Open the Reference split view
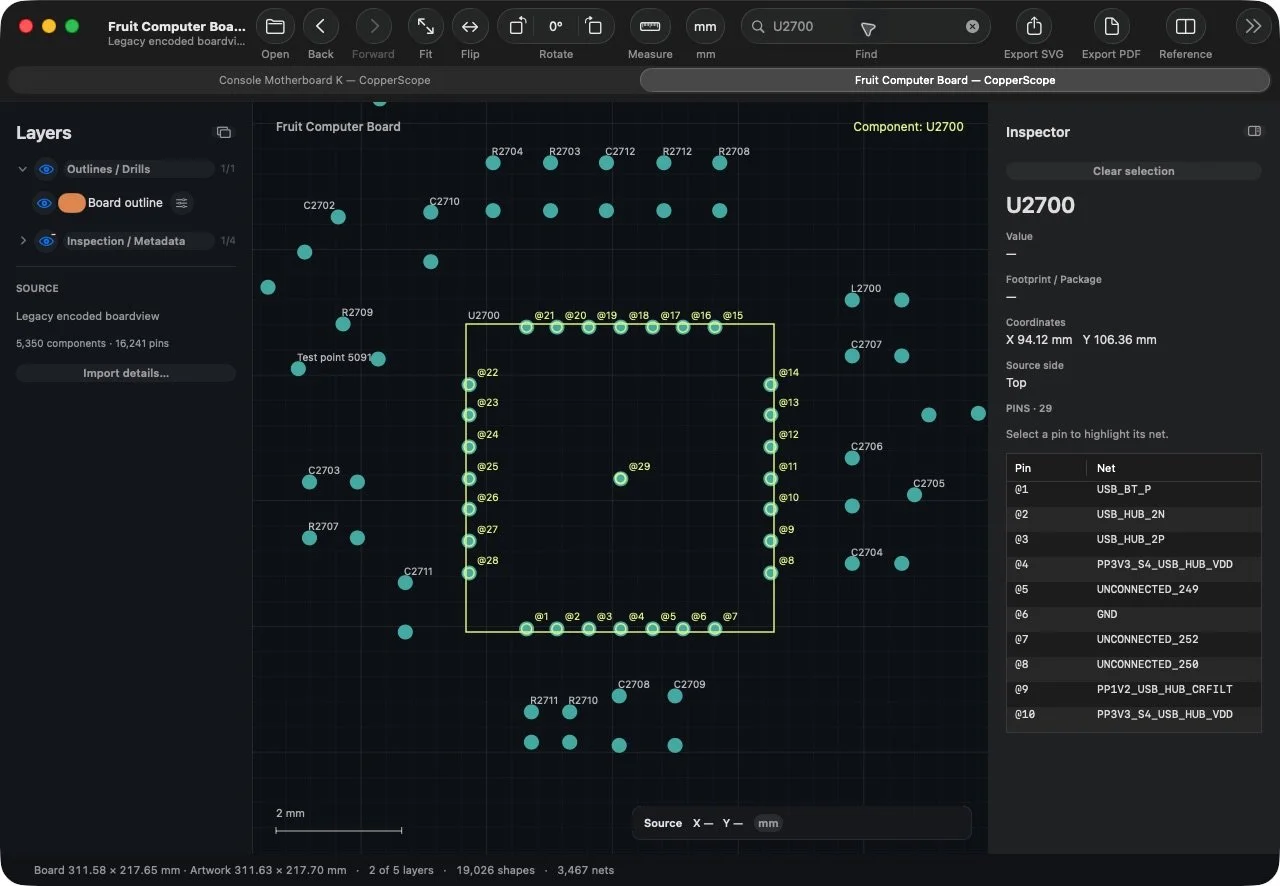Viewport: 1280px width, 886px height. (1185, 27)
